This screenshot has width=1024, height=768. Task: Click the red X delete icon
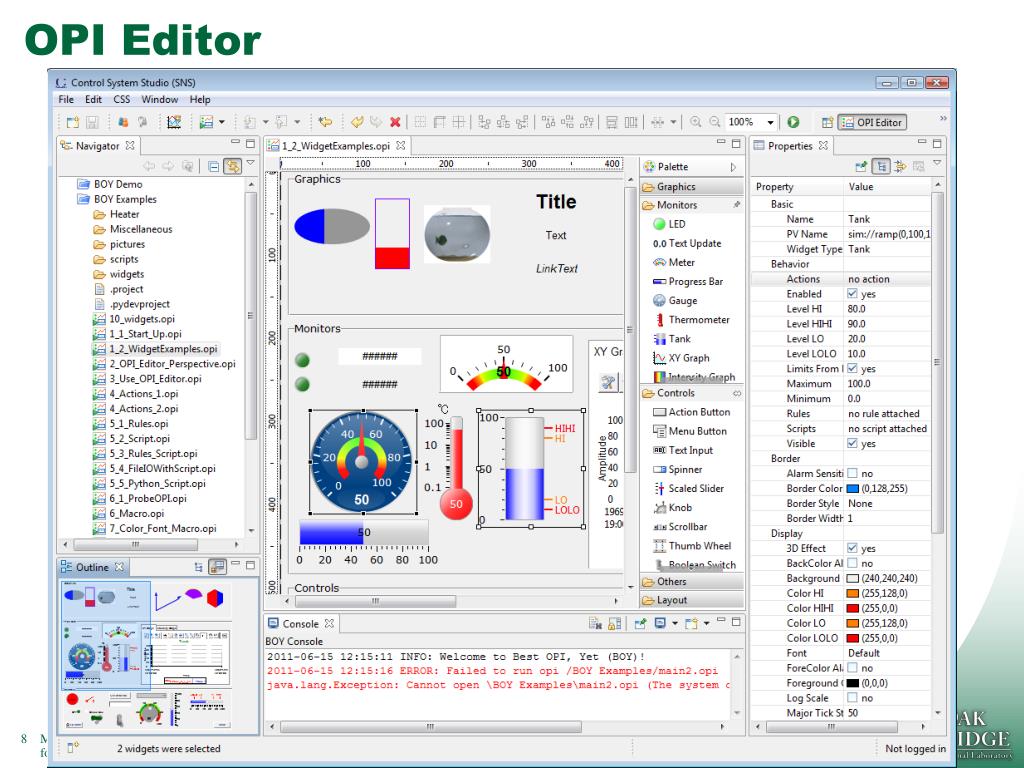[x=395, y=122]
